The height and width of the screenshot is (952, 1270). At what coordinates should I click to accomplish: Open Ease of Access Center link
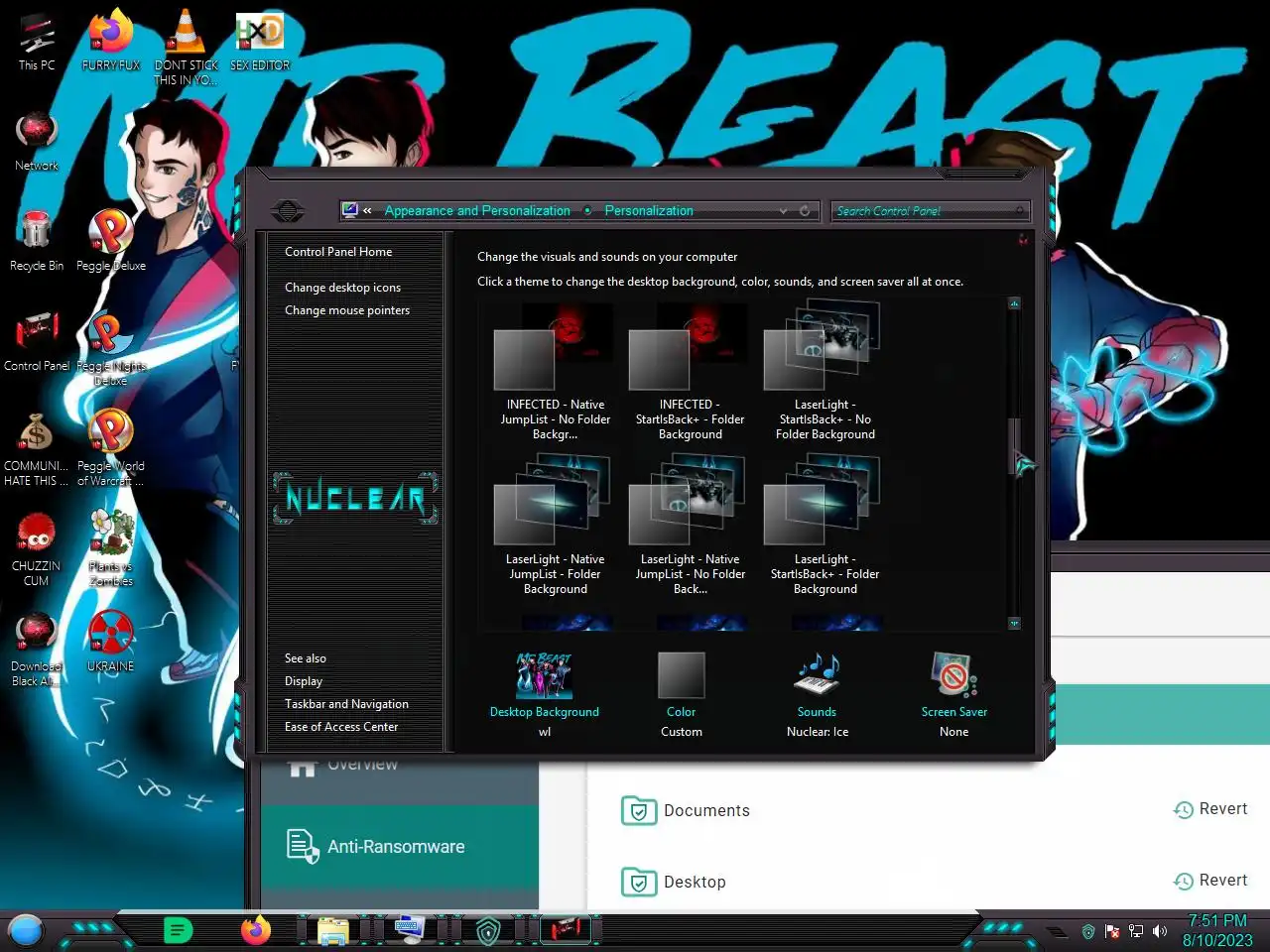pos(341,727)
